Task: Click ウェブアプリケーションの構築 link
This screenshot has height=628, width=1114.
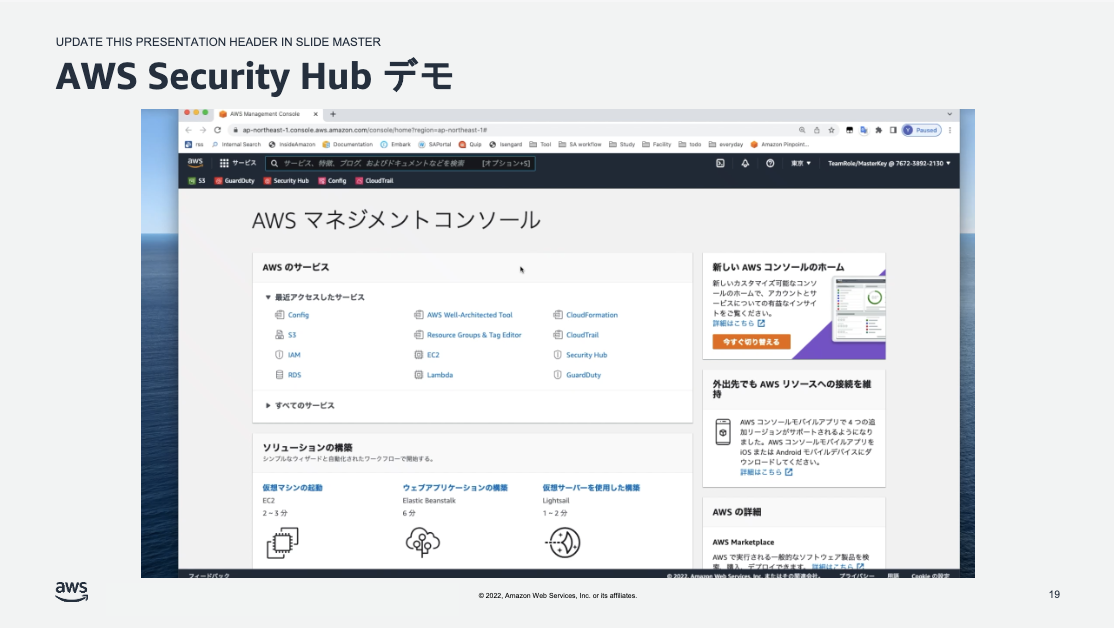Action: [x=455, y=487]
